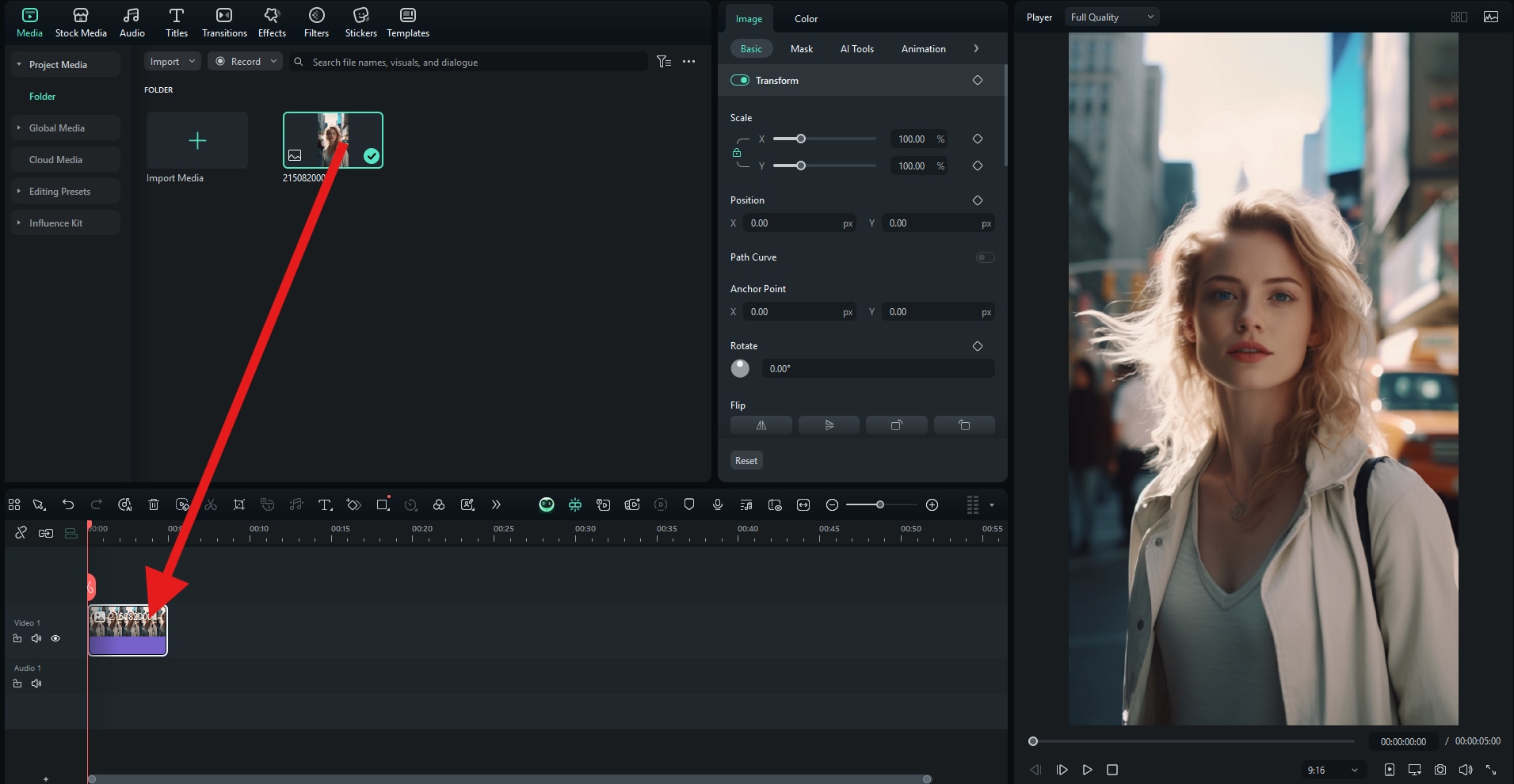This screenshot has height=784, width=1514.
Task: Open the Filters tab
Action: tap(316, 22)
